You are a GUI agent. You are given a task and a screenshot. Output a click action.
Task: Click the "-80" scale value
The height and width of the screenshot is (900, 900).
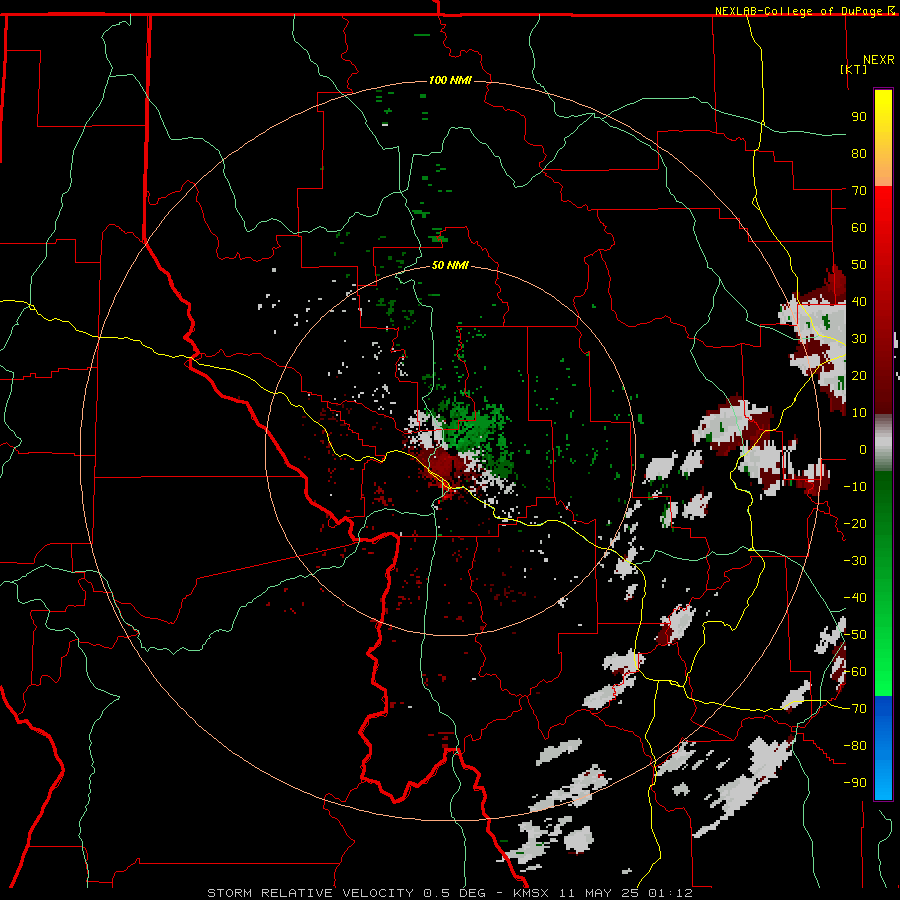click(855, 746)
